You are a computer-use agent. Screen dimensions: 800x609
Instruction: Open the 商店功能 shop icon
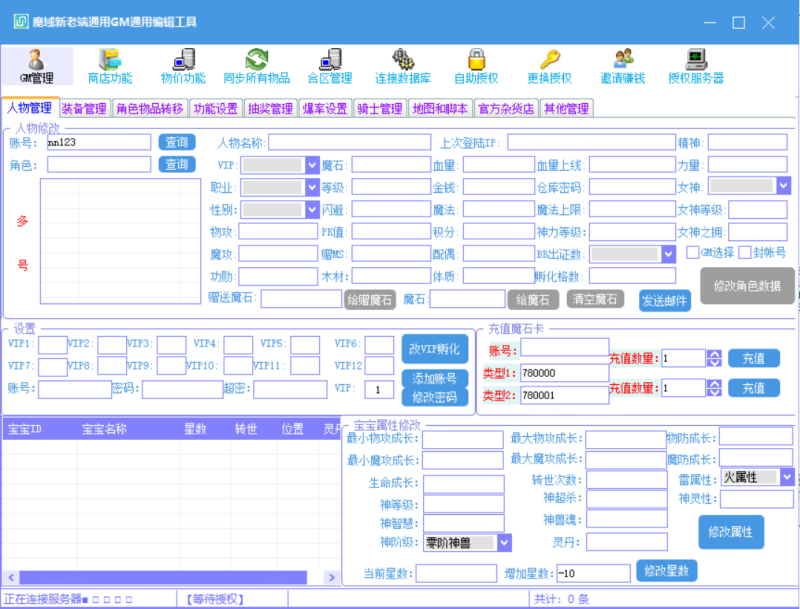110,66
